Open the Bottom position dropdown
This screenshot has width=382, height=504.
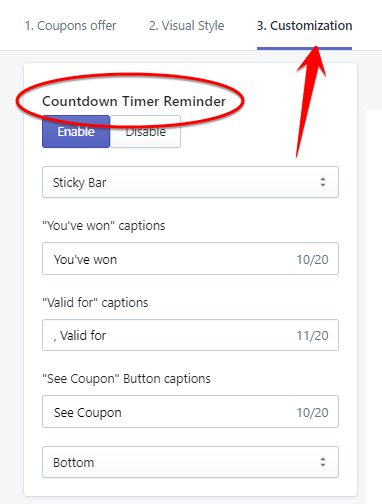pyautogui.click(x=190, y=462)
